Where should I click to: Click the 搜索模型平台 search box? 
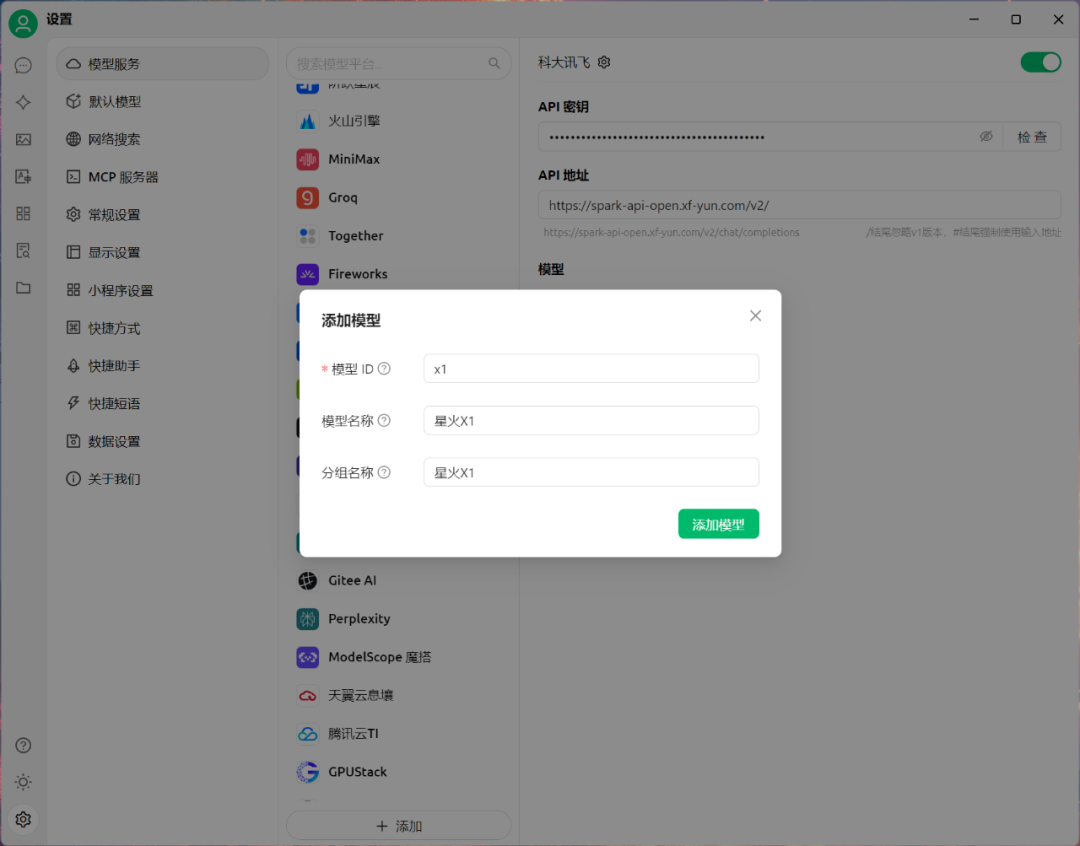pos(398,63)
